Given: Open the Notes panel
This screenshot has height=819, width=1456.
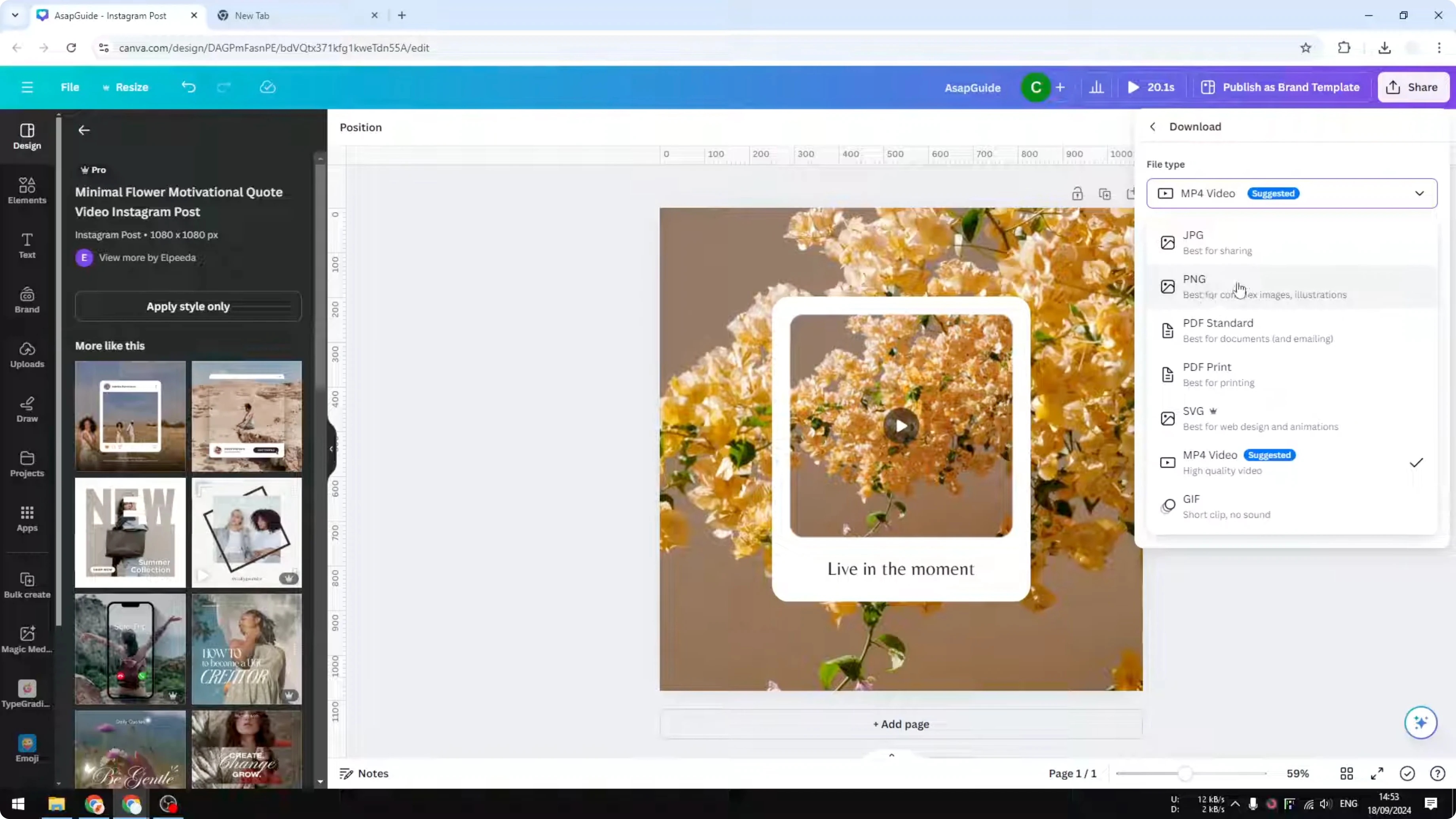Looking at the screenshot, I should tap(364, 773).
